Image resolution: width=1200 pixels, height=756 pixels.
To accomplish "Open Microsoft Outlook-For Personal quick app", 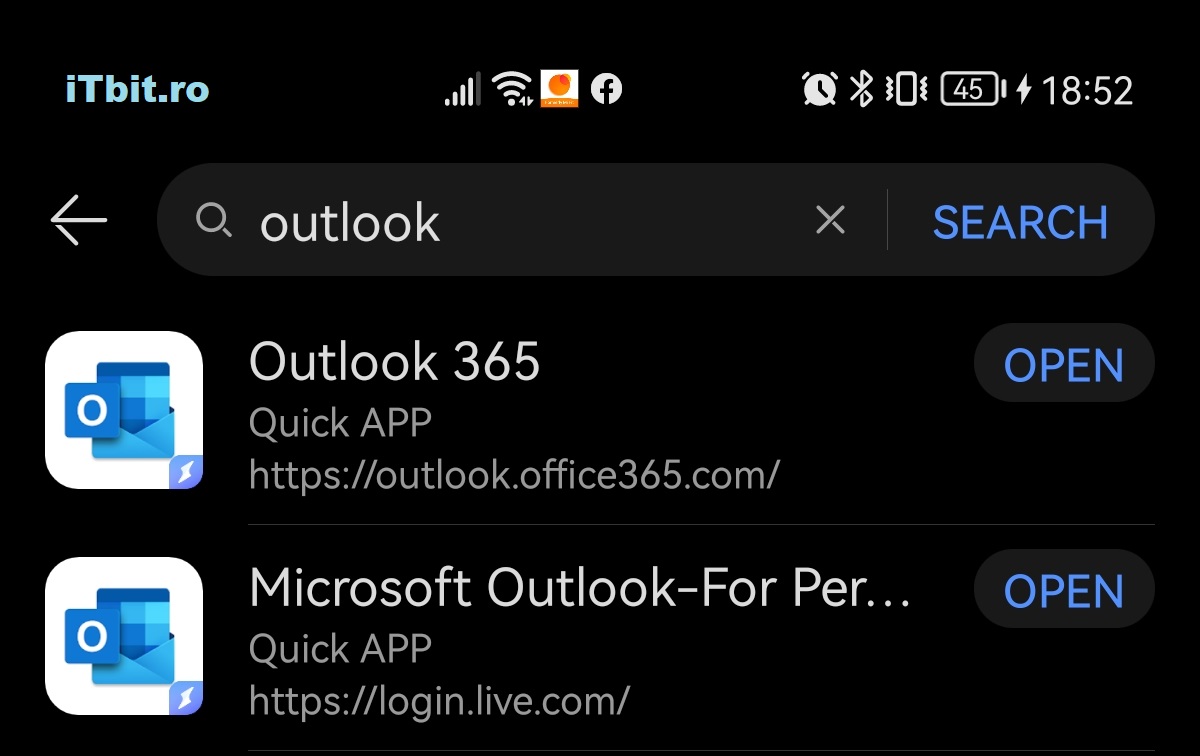I will (x=1063, y=592).
